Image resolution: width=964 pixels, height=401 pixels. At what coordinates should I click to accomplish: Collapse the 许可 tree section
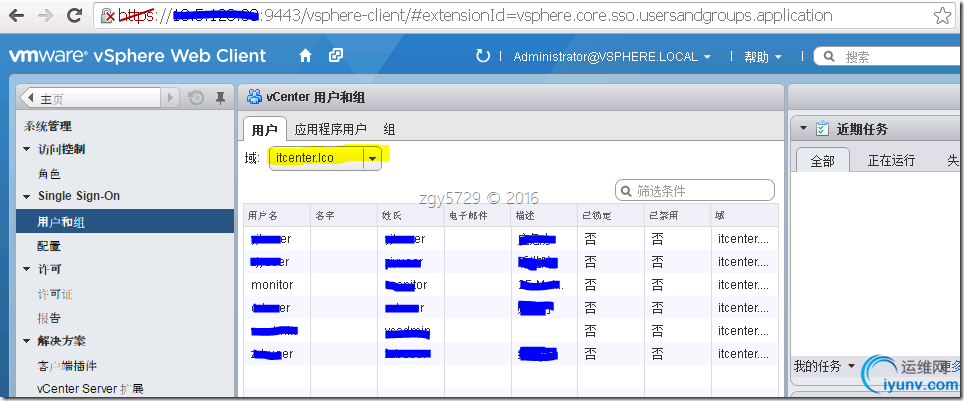click(x=26, y=269)
